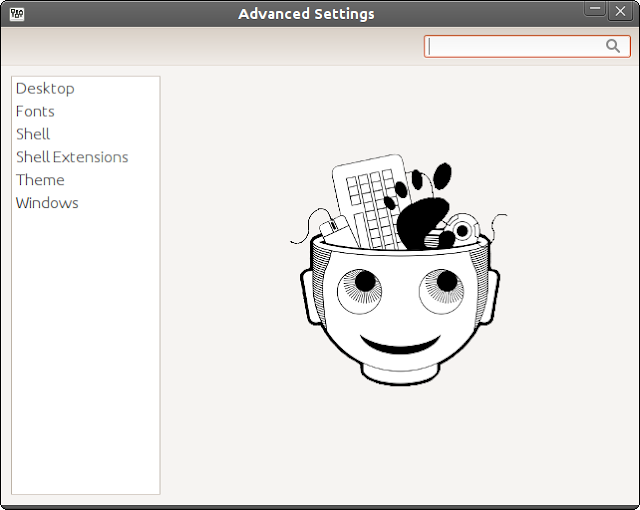Screen dimensions: 640x510
Task: Go to Shell Extensions settings
Action: pos(86,157)
